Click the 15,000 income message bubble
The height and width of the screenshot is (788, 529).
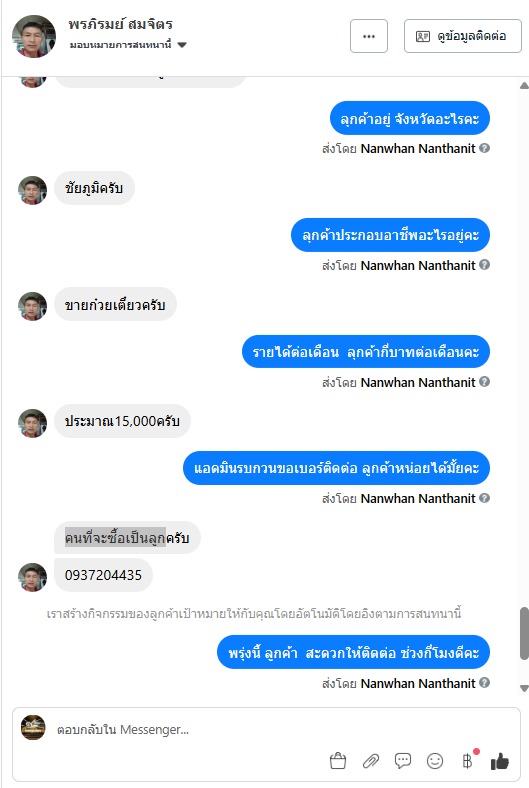pyautogui.click(x=122, y=421)
